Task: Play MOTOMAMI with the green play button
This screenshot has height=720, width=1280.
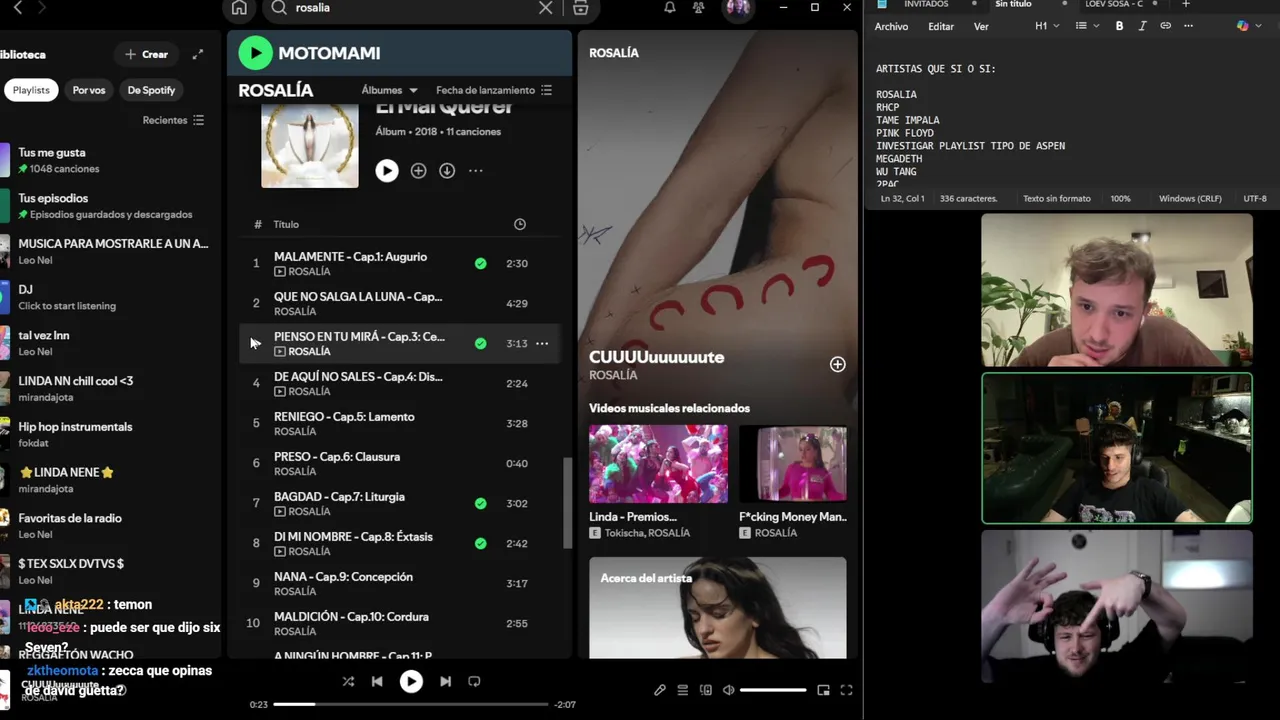Action: coord(255,53)
